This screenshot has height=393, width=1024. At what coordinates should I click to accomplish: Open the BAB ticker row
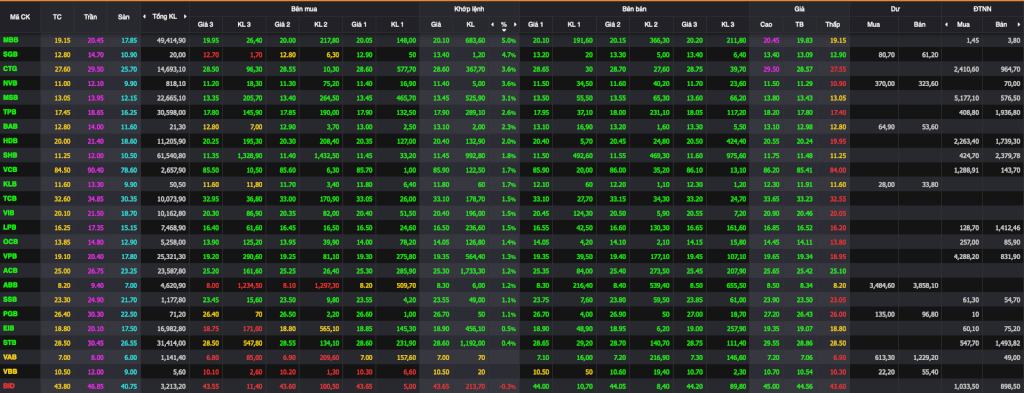(512, 126)
